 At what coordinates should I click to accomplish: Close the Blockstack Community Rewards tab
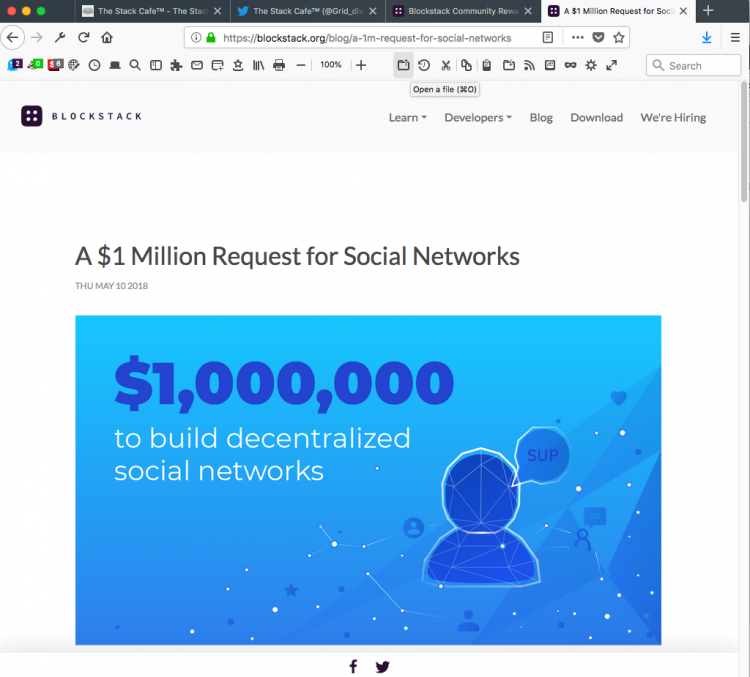coord(528,11)
